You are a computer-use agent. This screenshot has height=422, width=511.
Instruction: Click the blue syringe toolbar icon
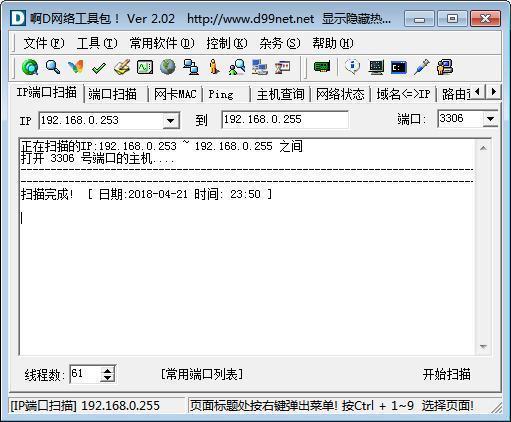pyautogui.click(x=422, y=67)
